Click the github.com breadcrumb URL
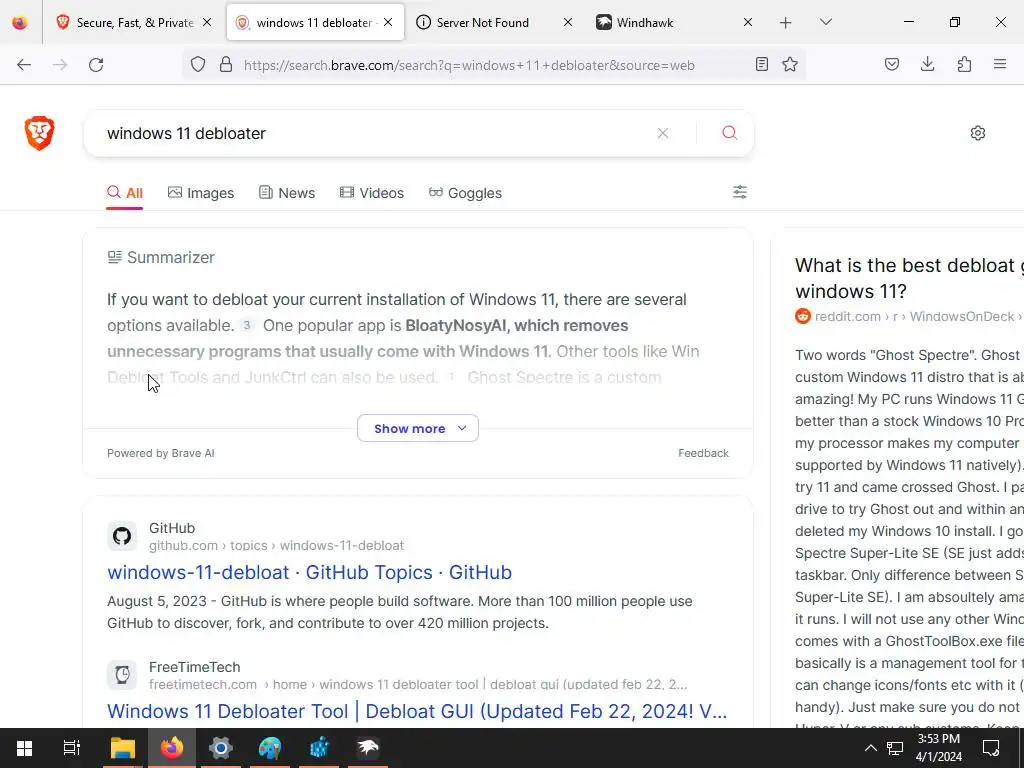This screenshot has height=768, width=1024. 276,545
